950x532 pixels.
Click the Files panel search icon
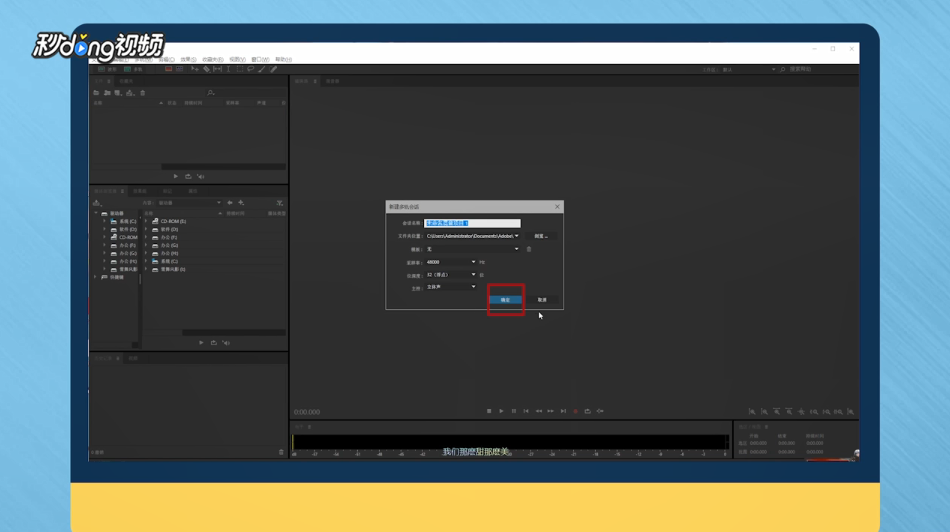[210, 93]
